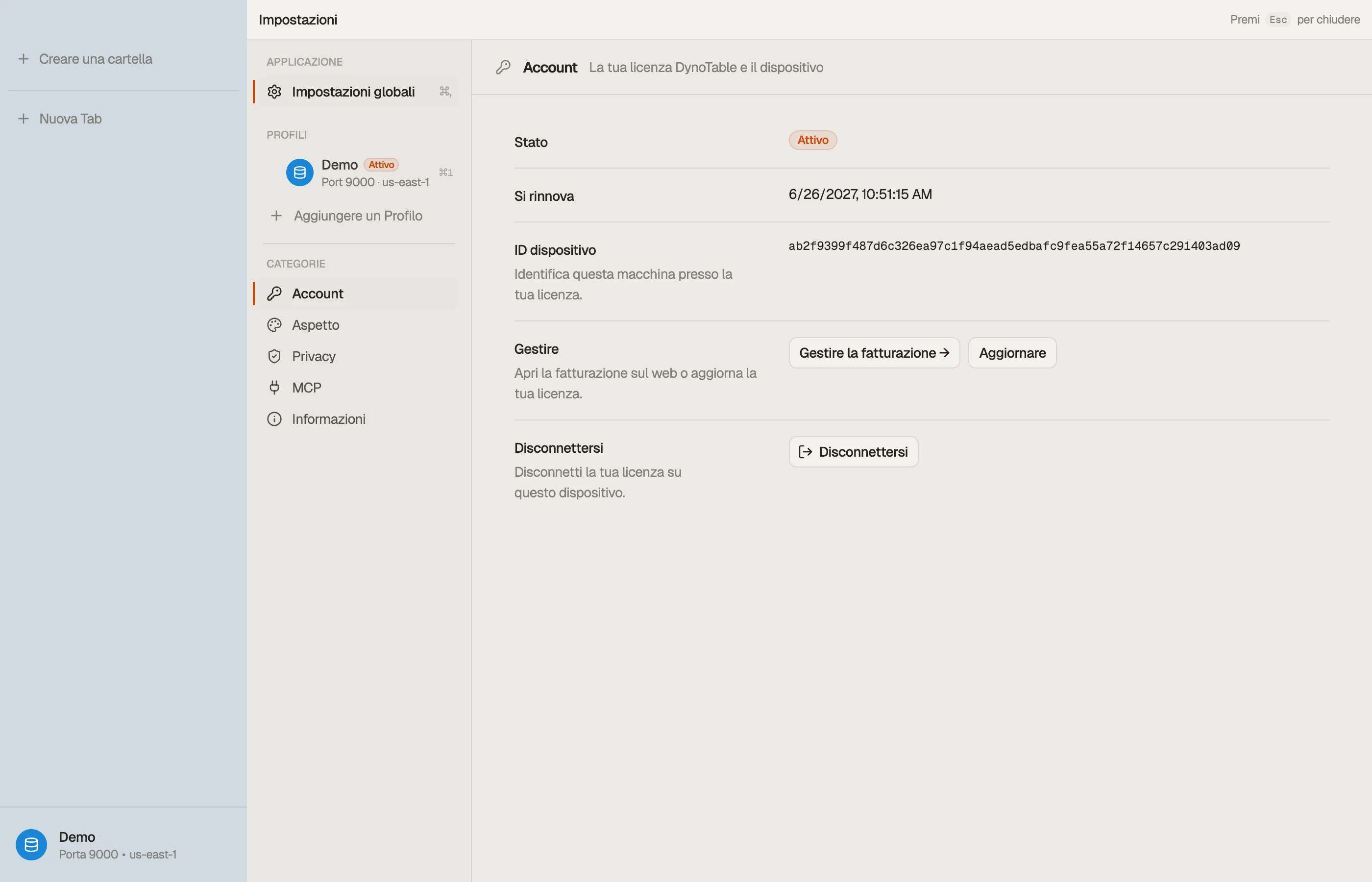Image resolution: width=1372 pixels, height=882 pixels.
Task: Click the logout arrow icon in Disconnettersi button
Action: (x=805, y=452)
